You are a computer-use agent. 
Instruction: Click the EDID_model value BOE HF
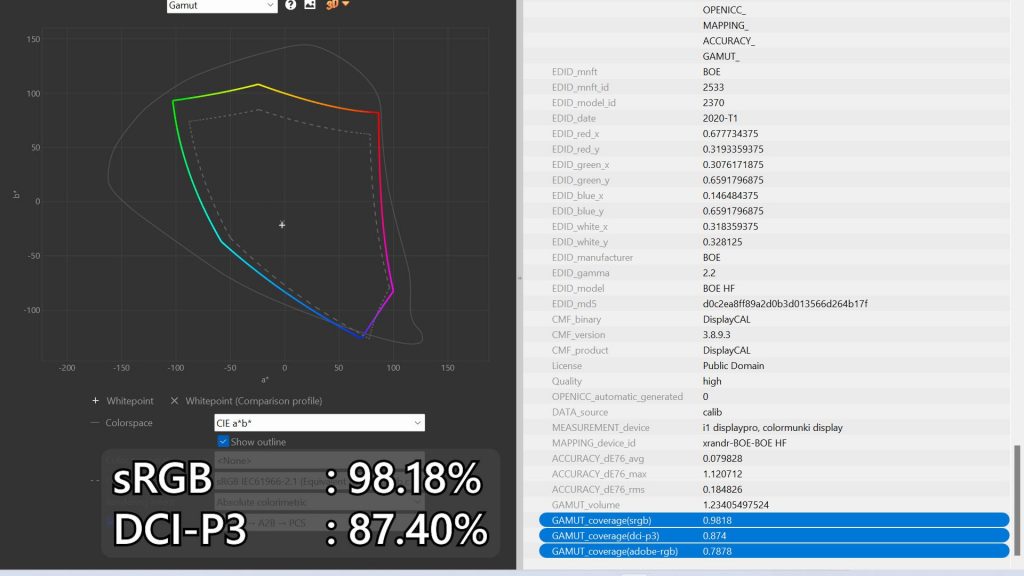(x=718, y=289)
